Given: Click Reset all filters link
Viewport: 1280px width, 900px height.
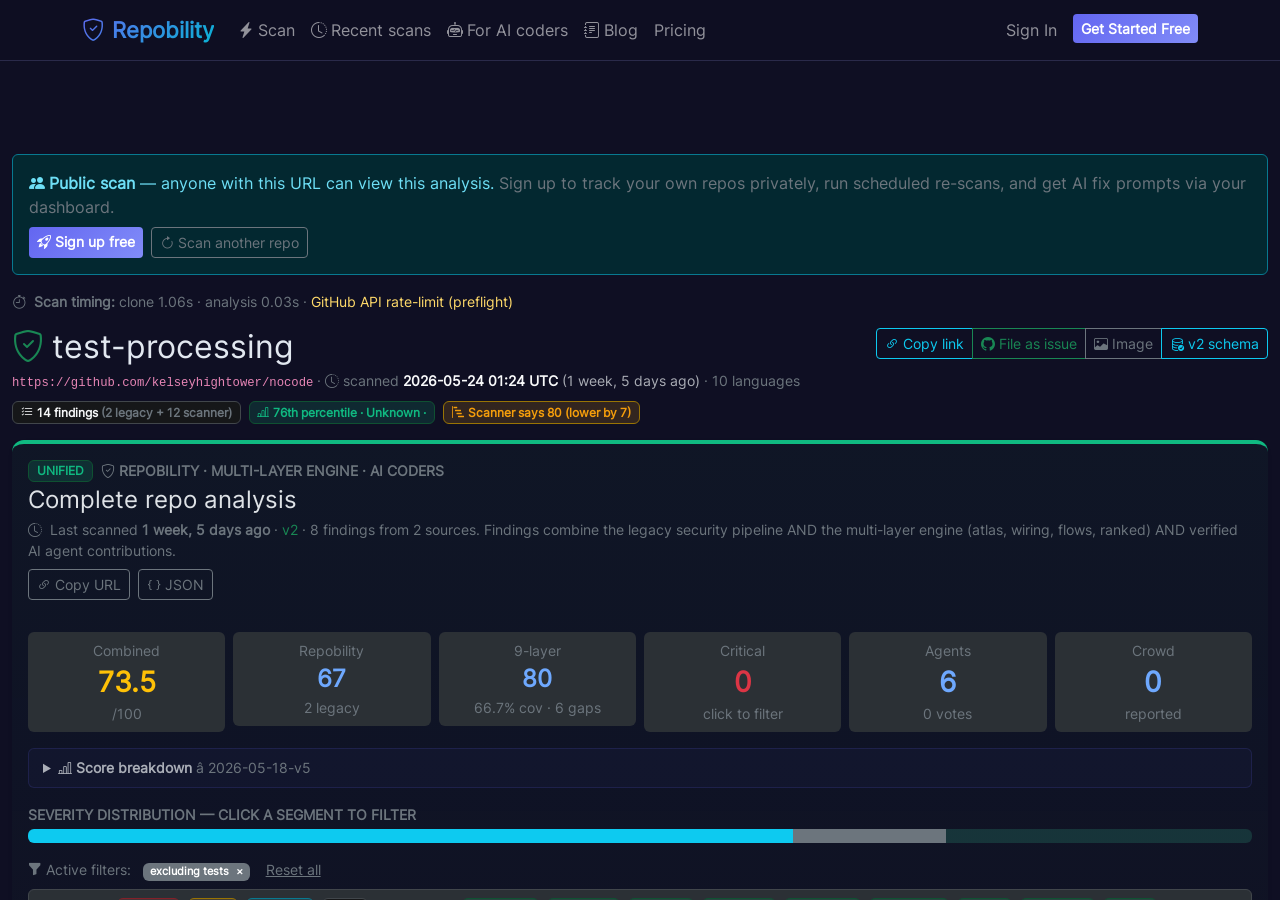Looking at the screenshot, I should click(x=293, y=870).
